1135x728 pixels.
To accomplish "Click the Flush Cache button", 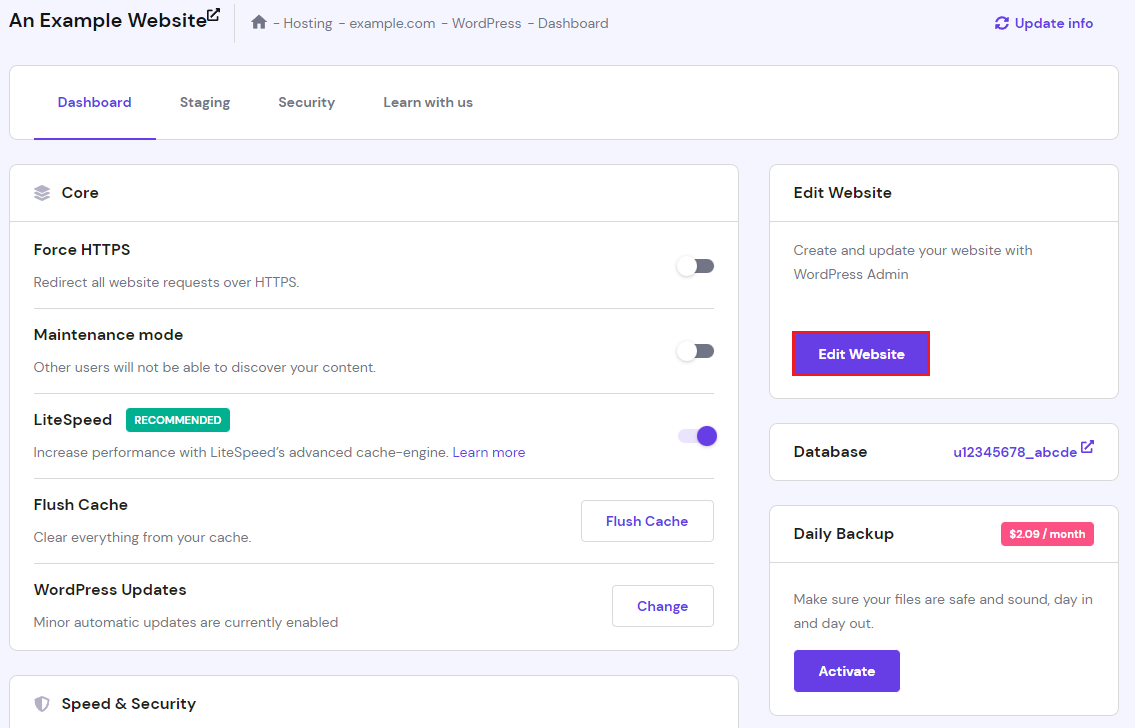I will click(647, 521).
